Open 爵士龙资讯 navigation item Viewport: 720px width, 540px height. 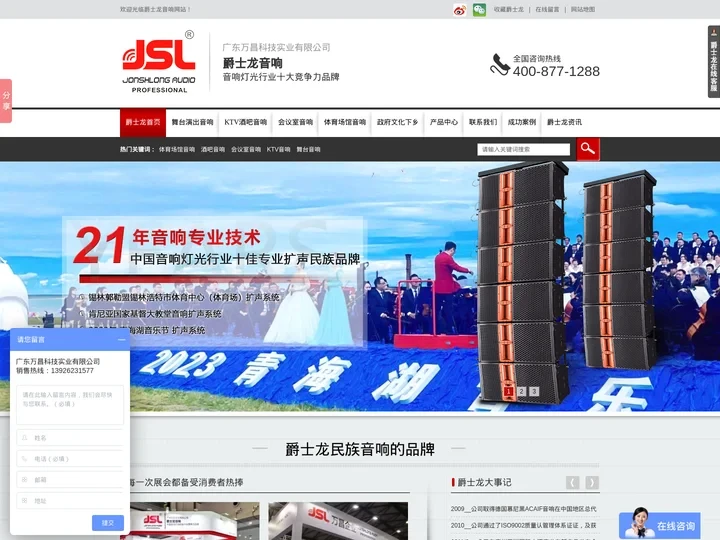(564, 122)
